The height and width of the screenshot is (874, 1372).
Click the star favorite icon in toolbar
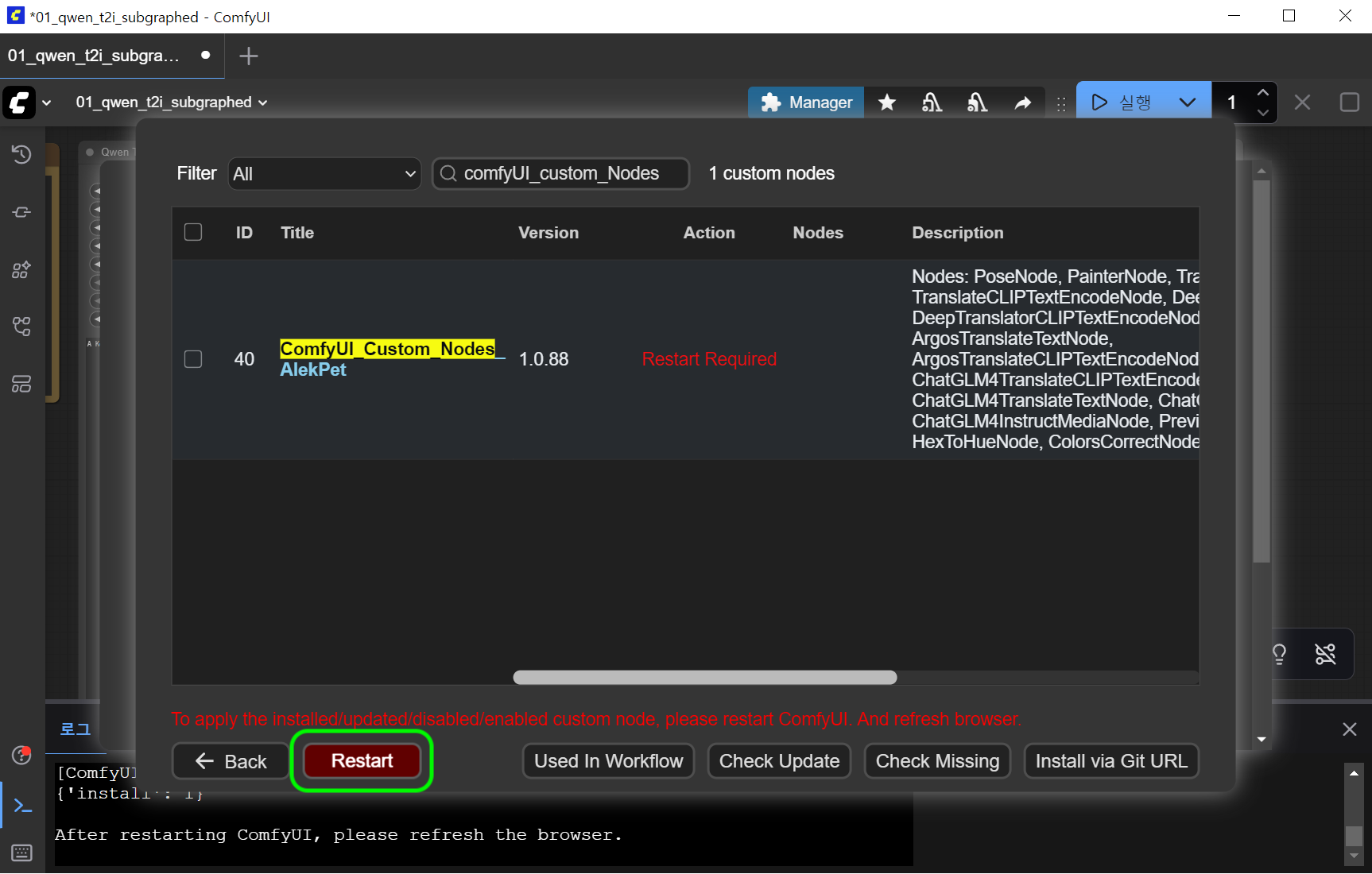pyautogui.click(x=887, y=102)
